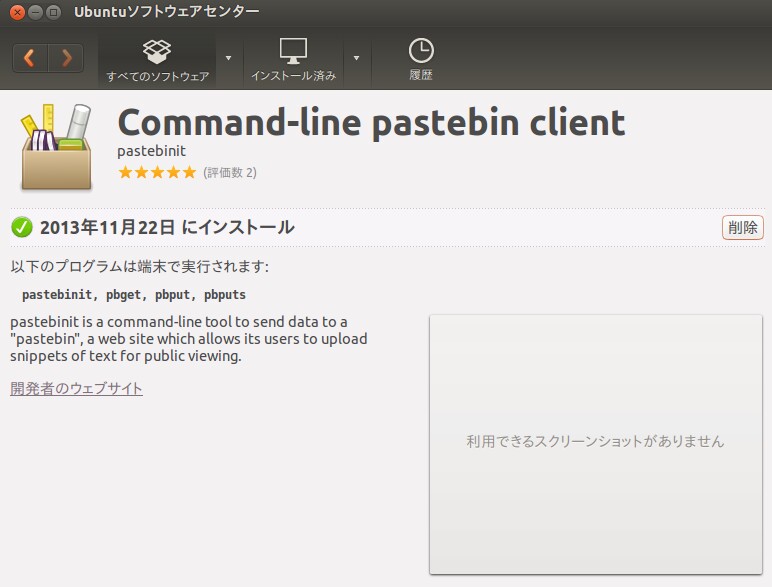Click the 以下のプログラムは端末で実行されます text
Viewport: 772px width, 587px height.
point(140,266)
